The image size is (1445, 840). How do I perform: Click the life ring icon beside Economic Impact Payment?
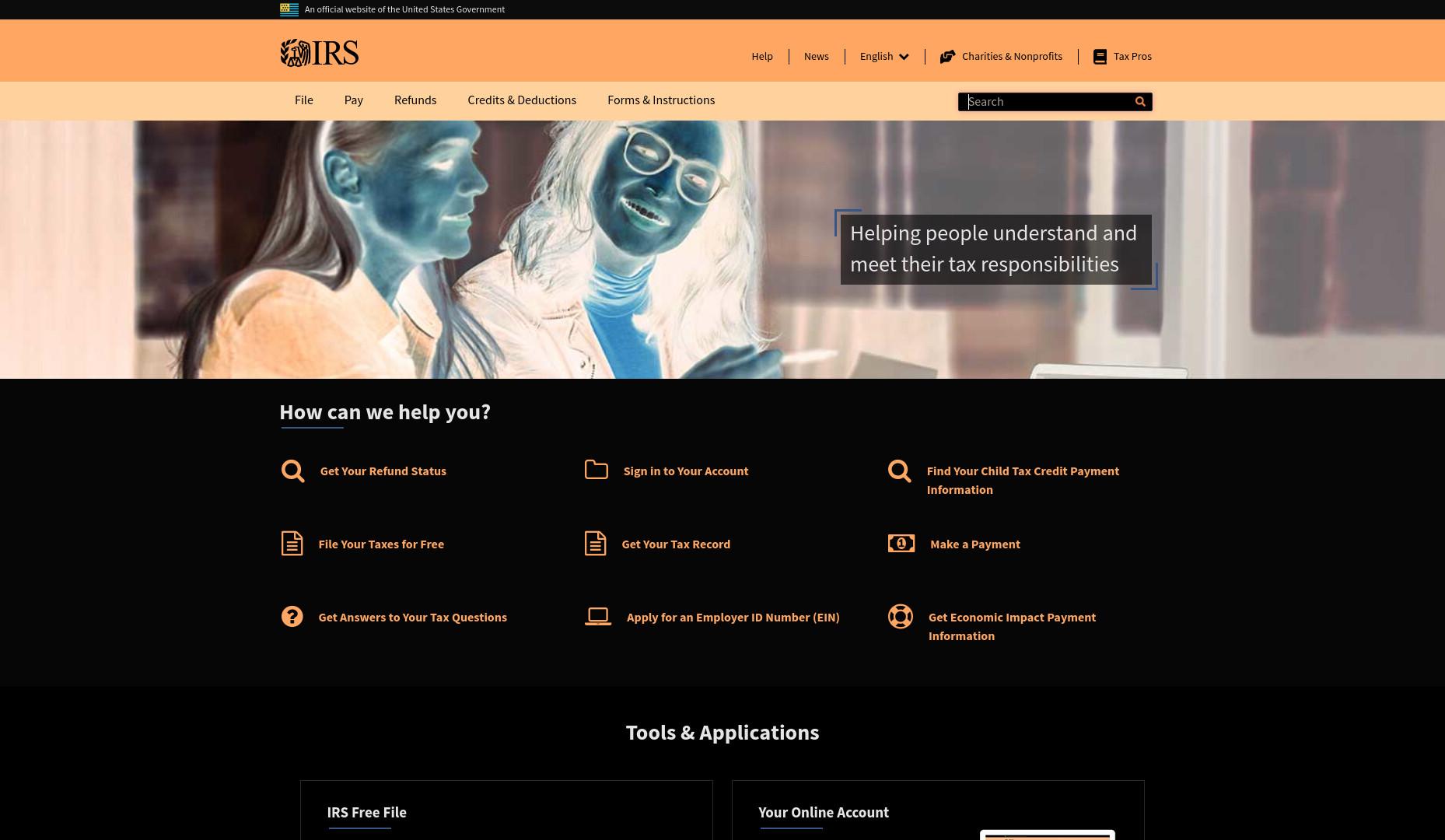[x=901, y=616]
